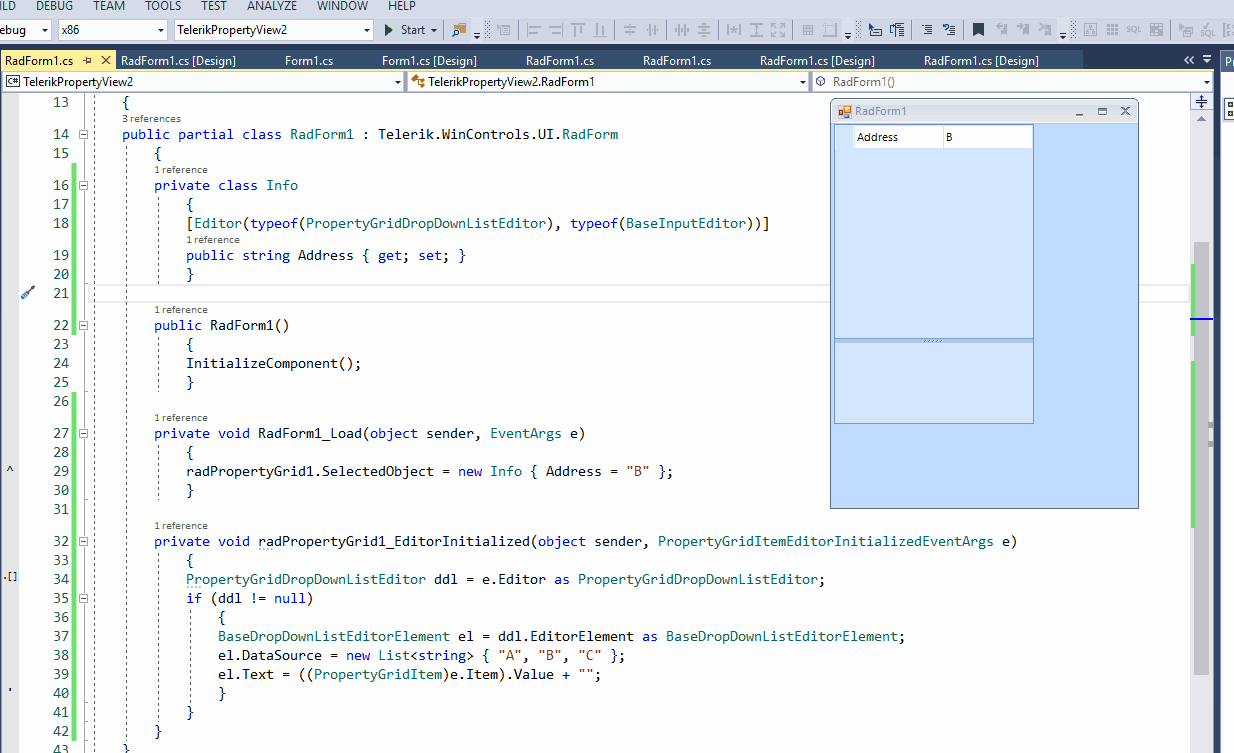Click the editor split-window handle above scrollbar

[1201, 101]
